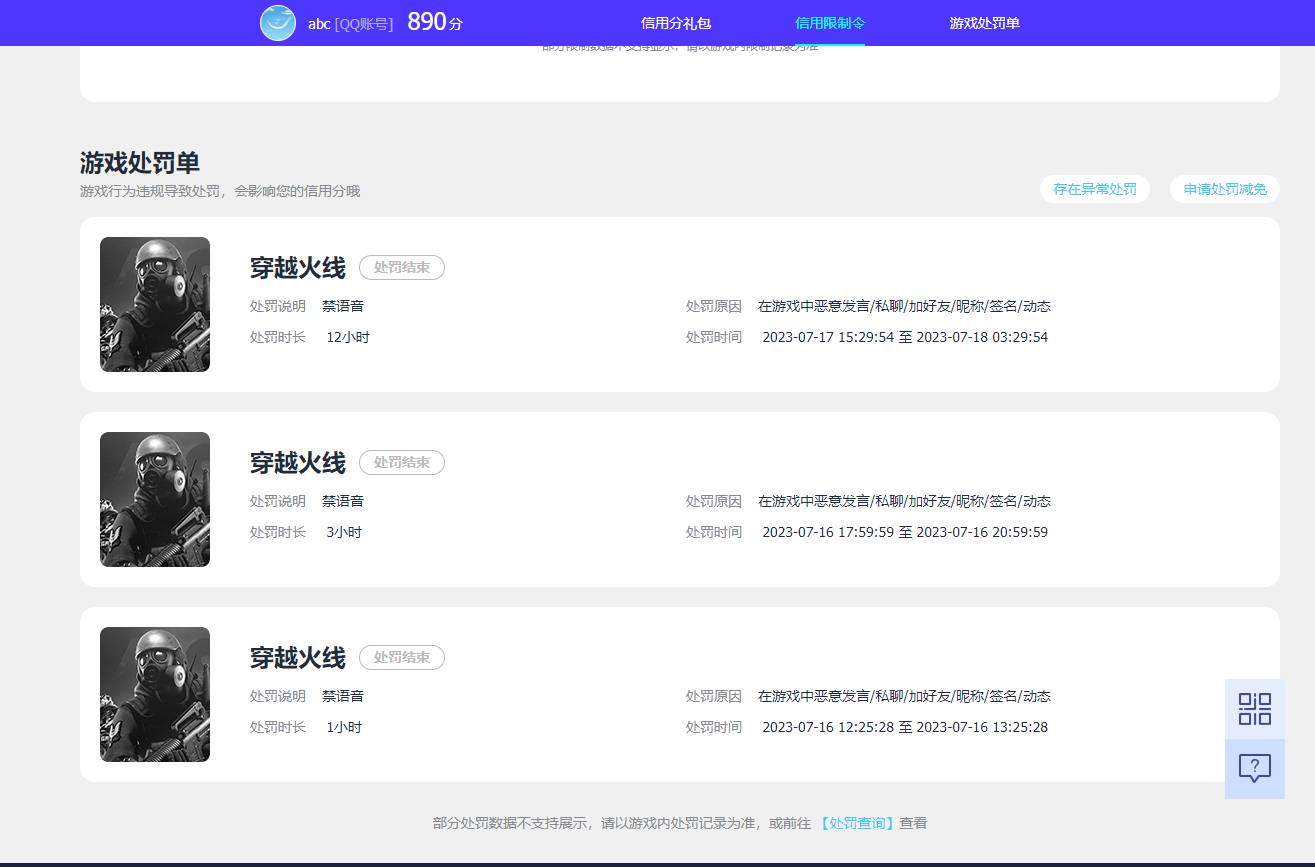1315x867 pixels.
Task: Click the 存在异常处罚 button
Action: (x=1094, y=189)
